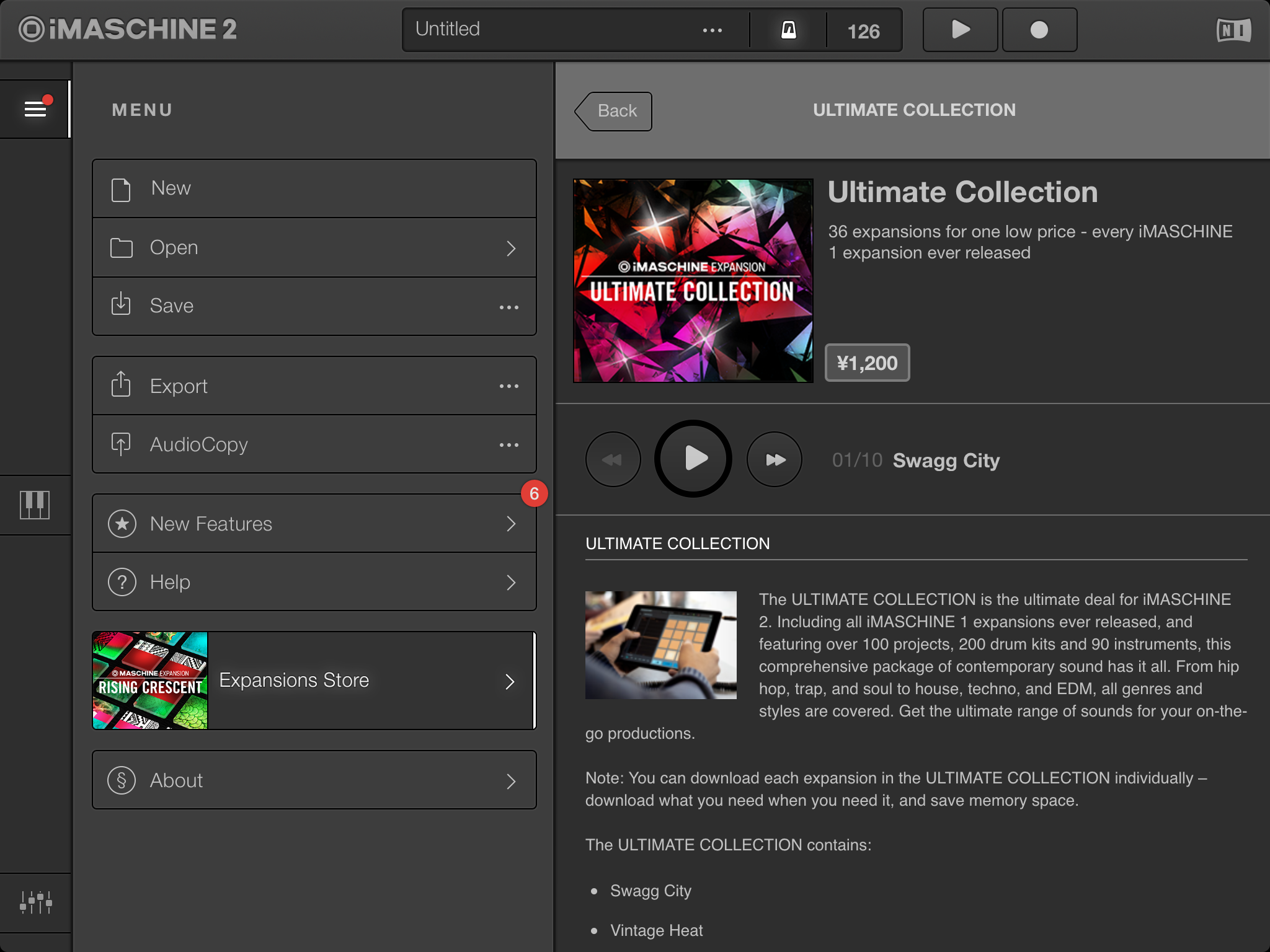Click the iMASCHINE 2 logo
This screenshot has width=1270, height=952.
[x=128, y=29]
